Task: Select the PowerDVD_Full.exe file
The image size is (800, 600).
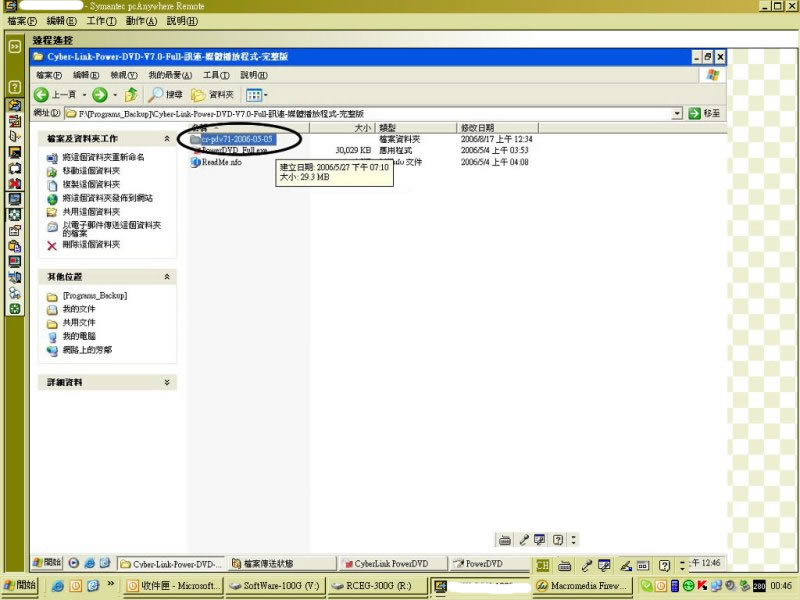Action: (x=234, y=151)
